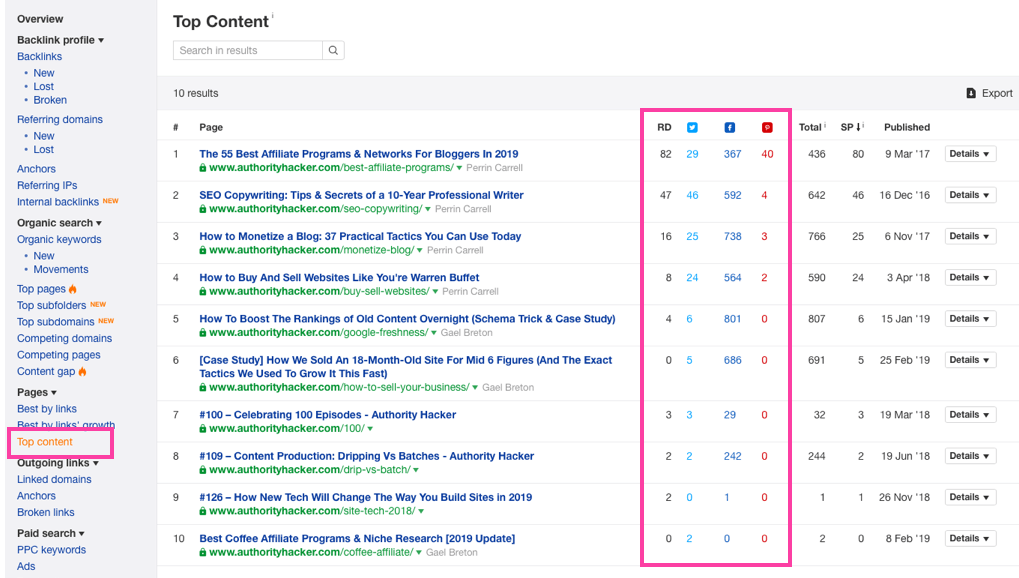Sort by the Published column header
1019x578 pixels.
point(907,127)
